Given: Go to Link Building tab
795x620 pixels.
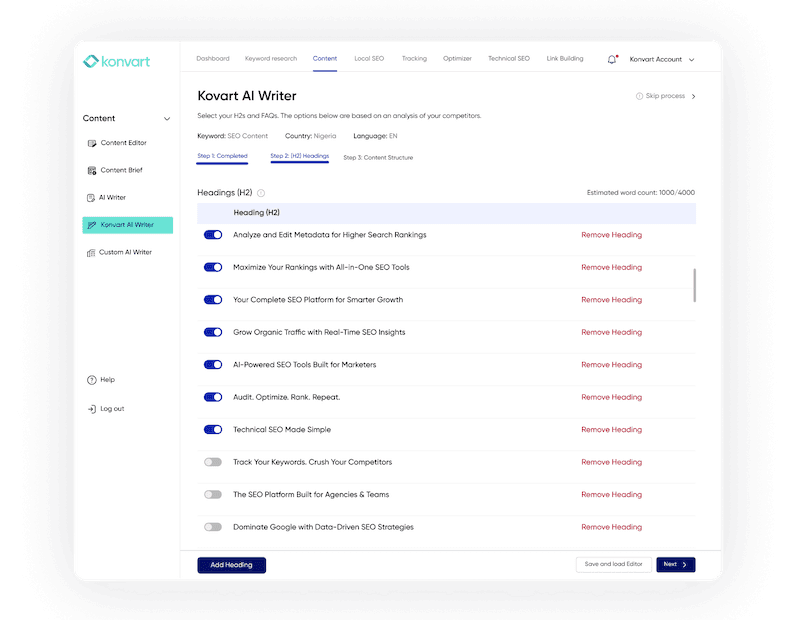Looking at the screenshot, I should pyautogui.click(x=565, y=59).
